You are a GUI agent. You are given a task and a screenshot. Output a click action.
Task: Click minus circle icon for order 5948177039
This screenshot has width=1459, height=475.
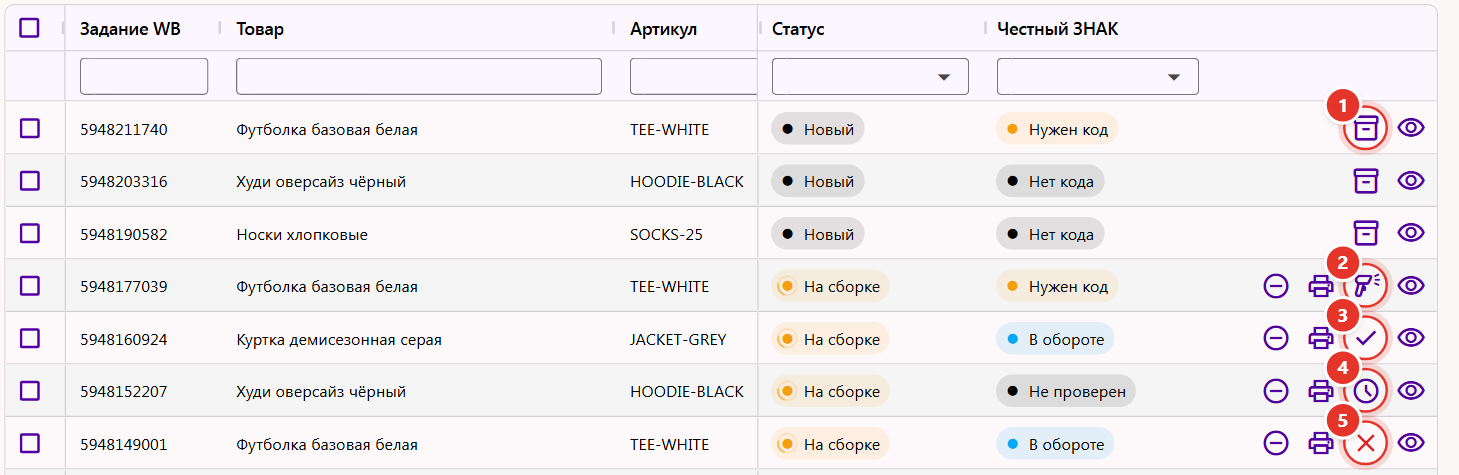(x=1276, y=285)
